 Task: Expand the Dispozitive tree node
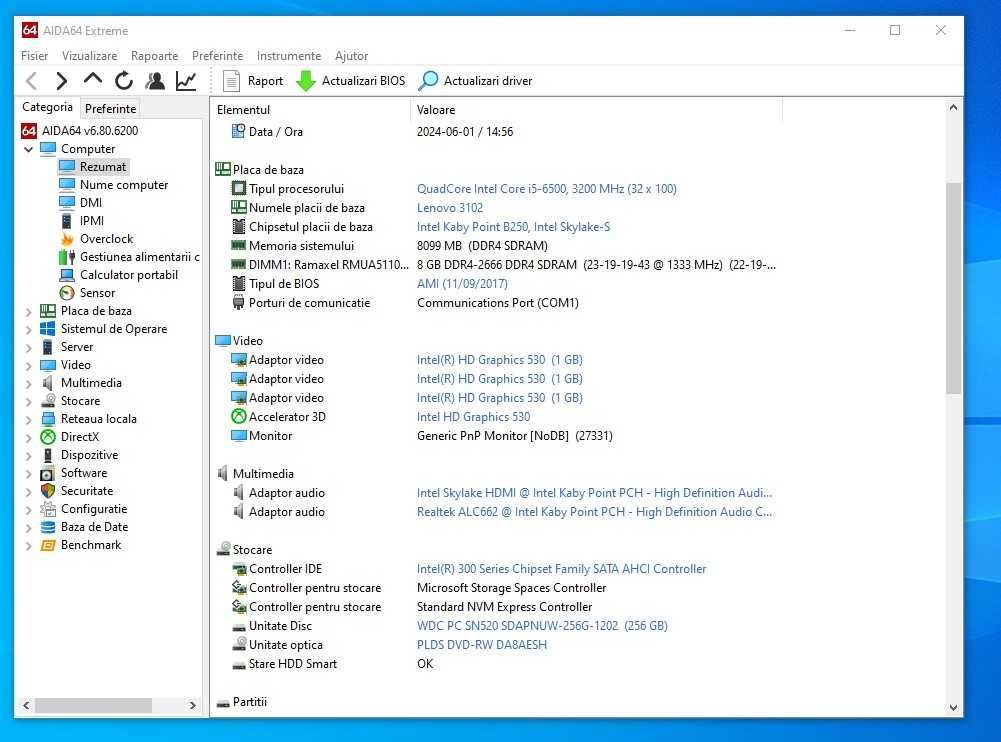click(28, 455)
